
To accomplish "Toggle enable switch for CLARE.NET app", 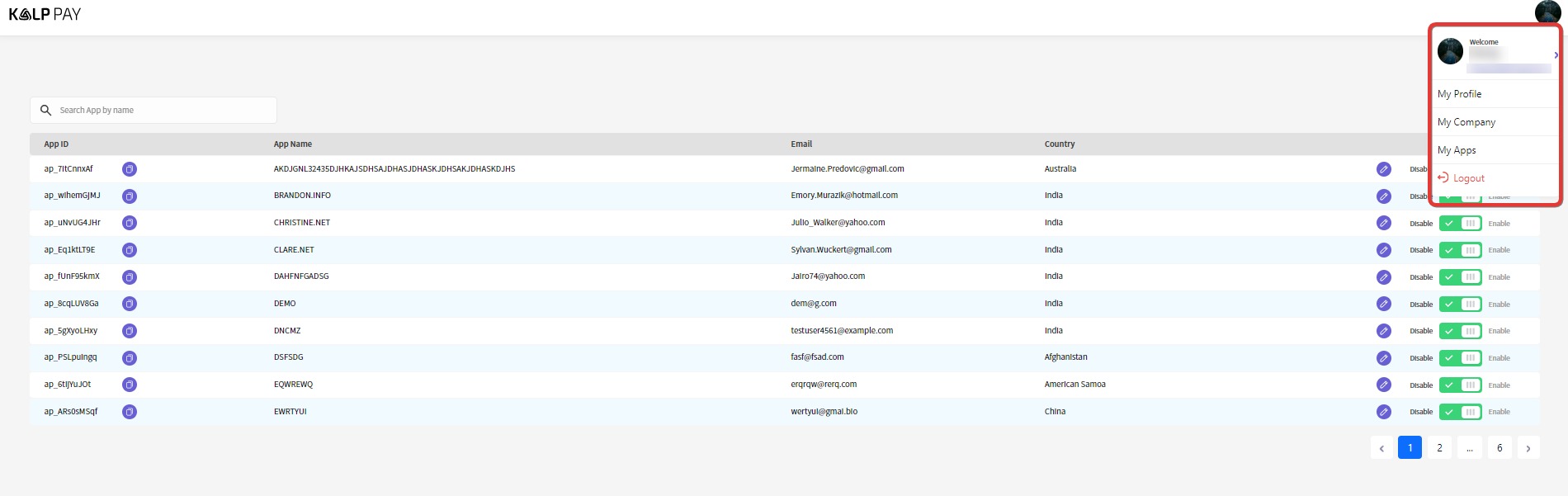I will point(1460,250).
